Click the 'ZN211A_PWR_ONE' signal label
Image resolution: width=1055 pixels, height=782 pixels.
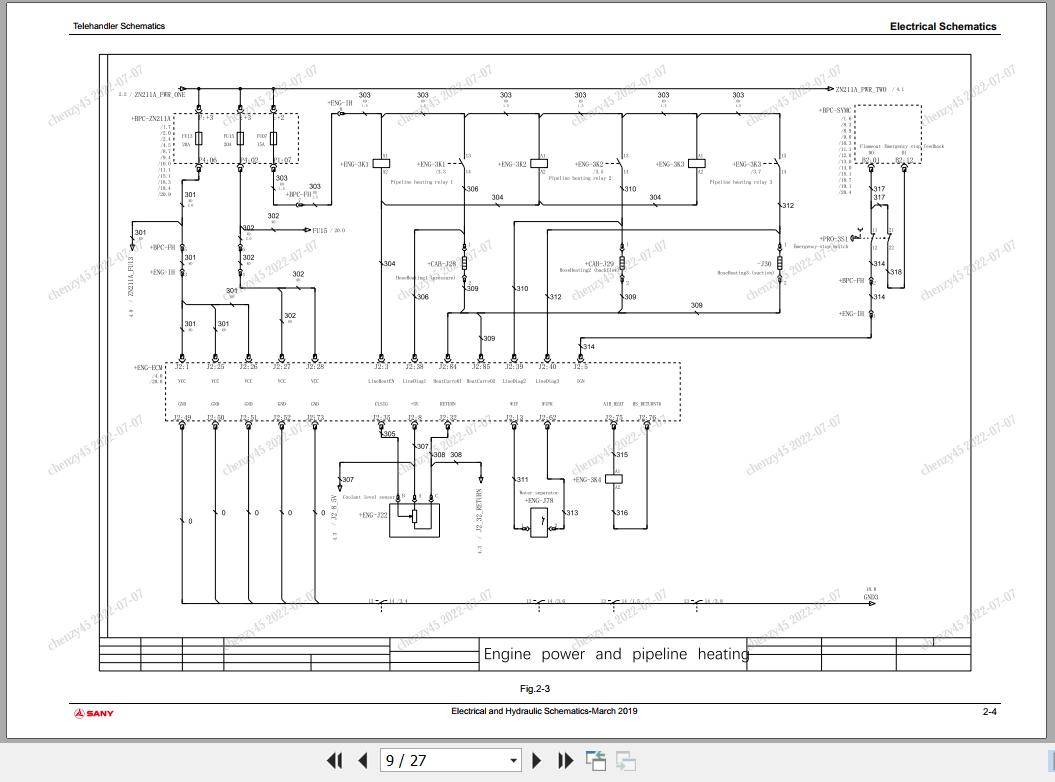[159, 95]
